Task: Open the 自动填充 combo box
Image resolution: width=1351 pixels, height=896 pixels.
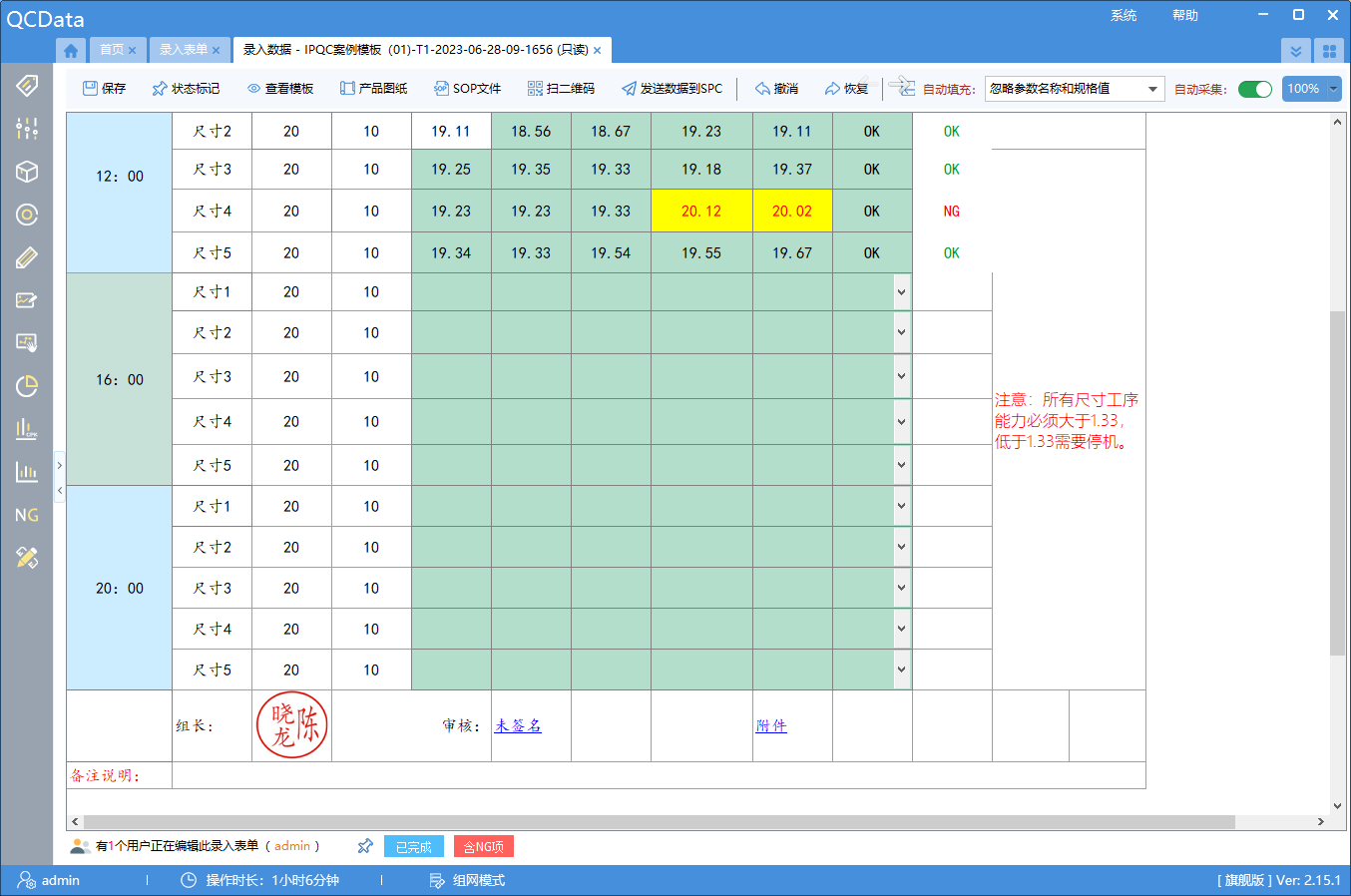Action: click(1075, 89)
